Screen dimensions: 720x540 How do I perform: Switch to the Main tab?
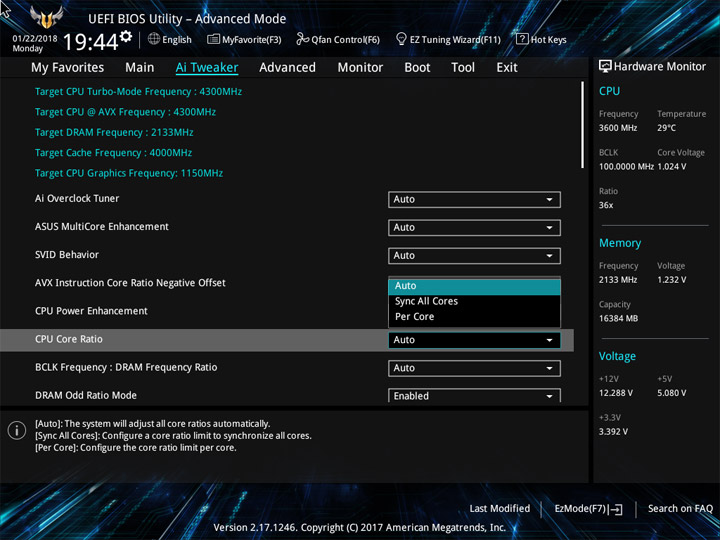(x=140, y=68)
